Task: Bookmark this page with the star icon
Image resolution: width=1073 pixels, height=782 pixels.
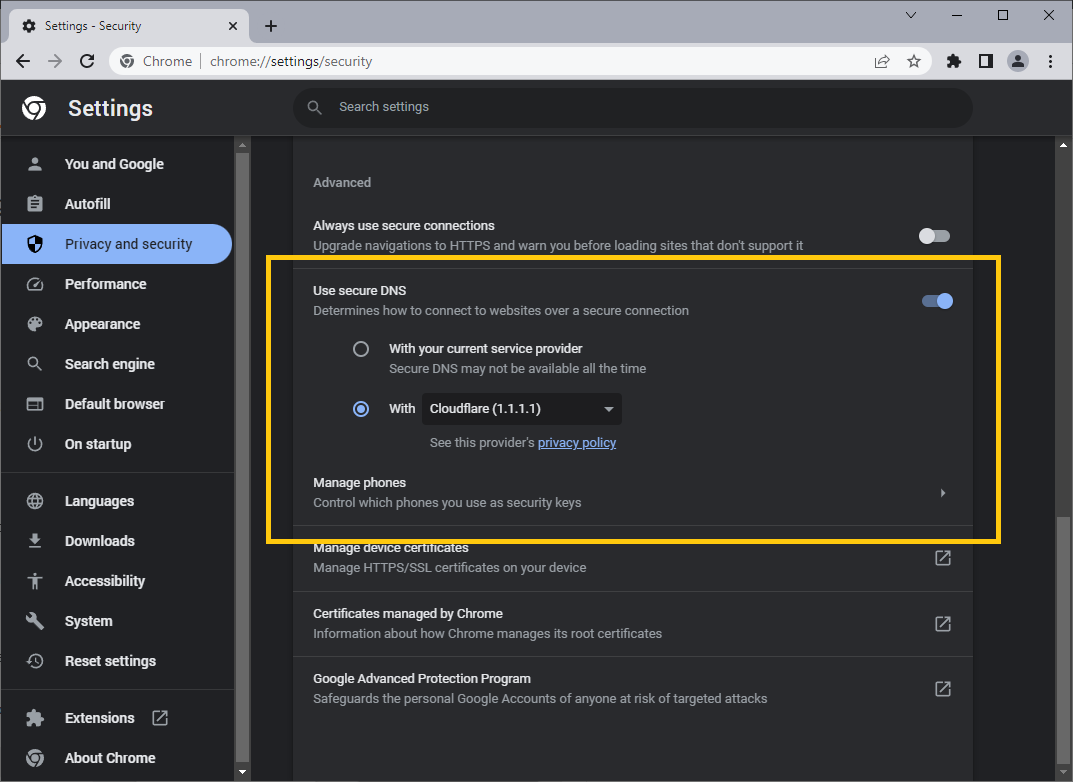Action: pyautogui.click(x=914, y=62)
